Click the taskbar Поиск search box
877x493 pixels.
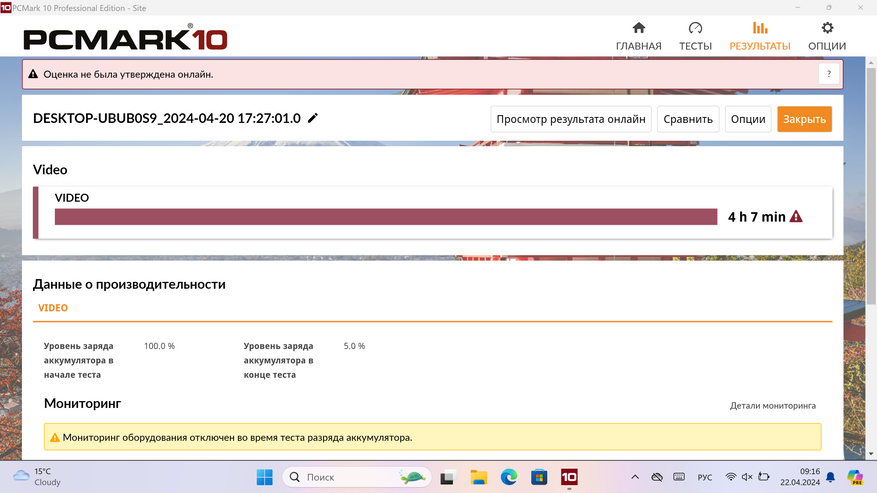[x=357, y=477]
